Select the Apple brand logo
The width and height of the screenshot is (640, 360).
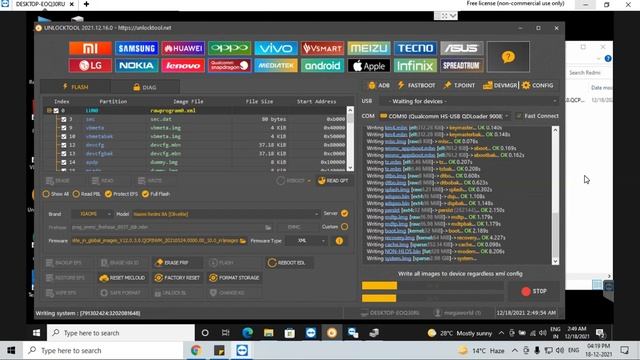tap(369, 65)
